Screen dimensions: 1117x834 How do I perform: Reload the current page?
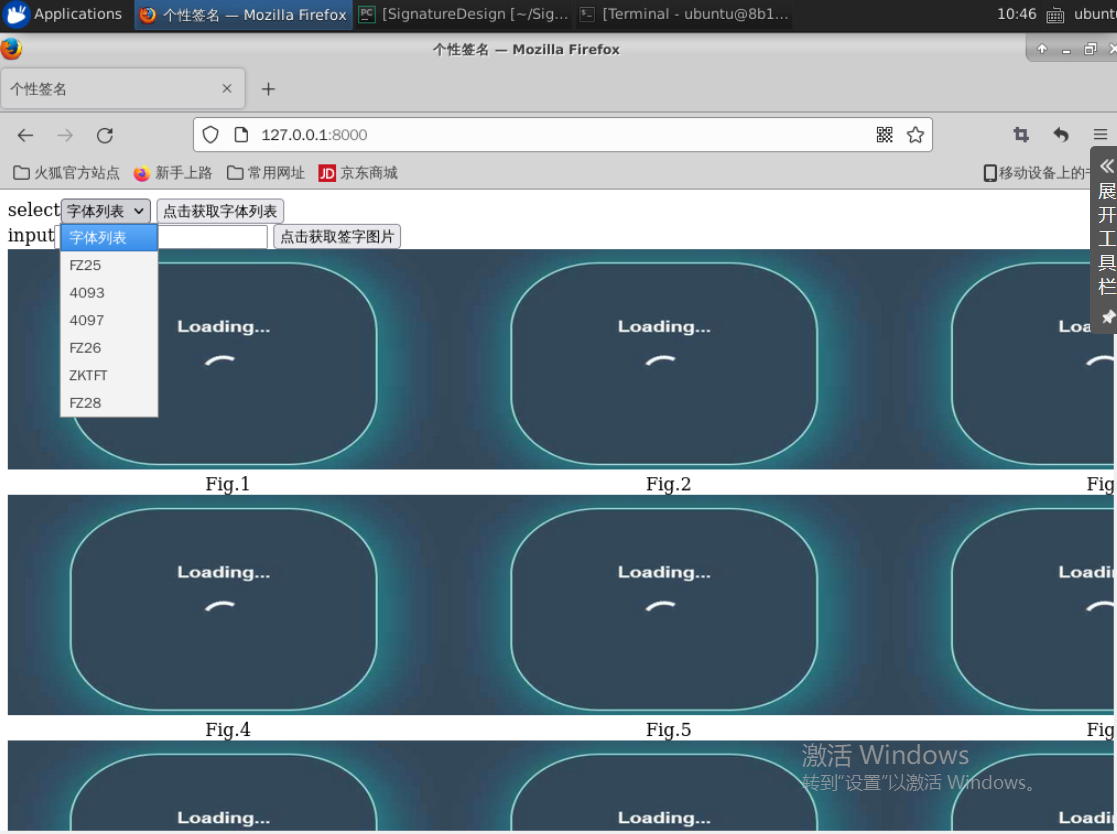tap(105, 135)
